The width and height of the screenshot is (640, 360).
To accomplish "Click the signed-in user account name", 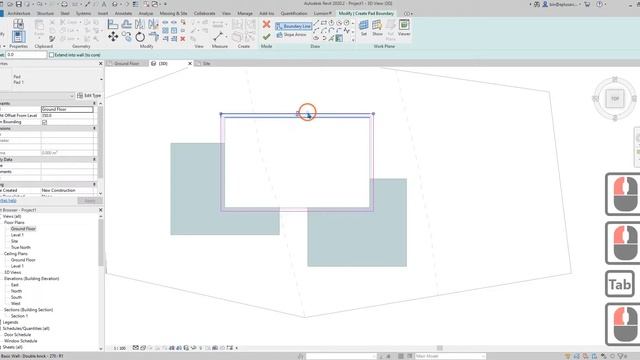I will [563, 4].
